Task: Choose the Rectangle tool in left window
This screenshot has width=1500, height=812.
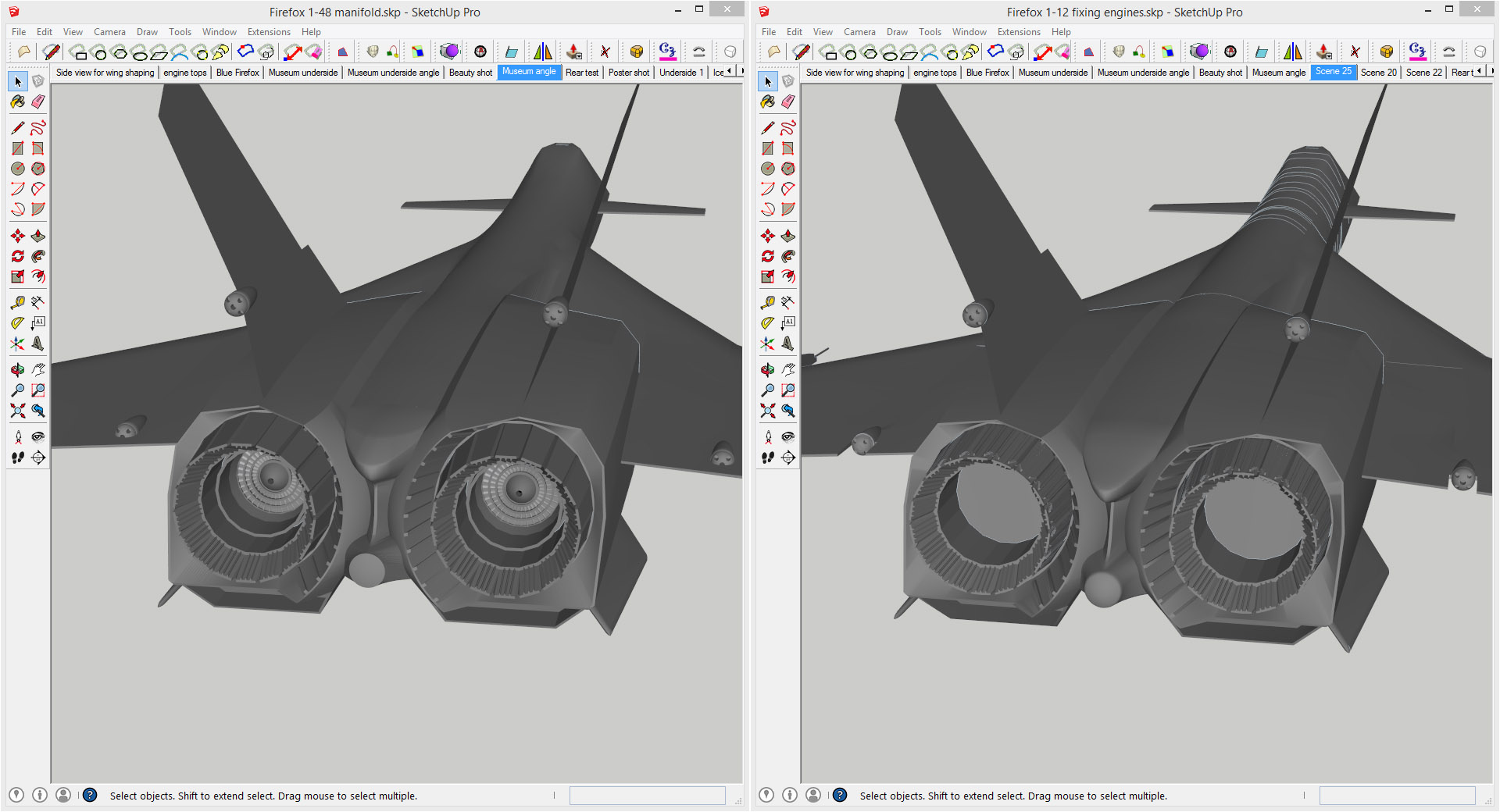Action: coord(18,148)
